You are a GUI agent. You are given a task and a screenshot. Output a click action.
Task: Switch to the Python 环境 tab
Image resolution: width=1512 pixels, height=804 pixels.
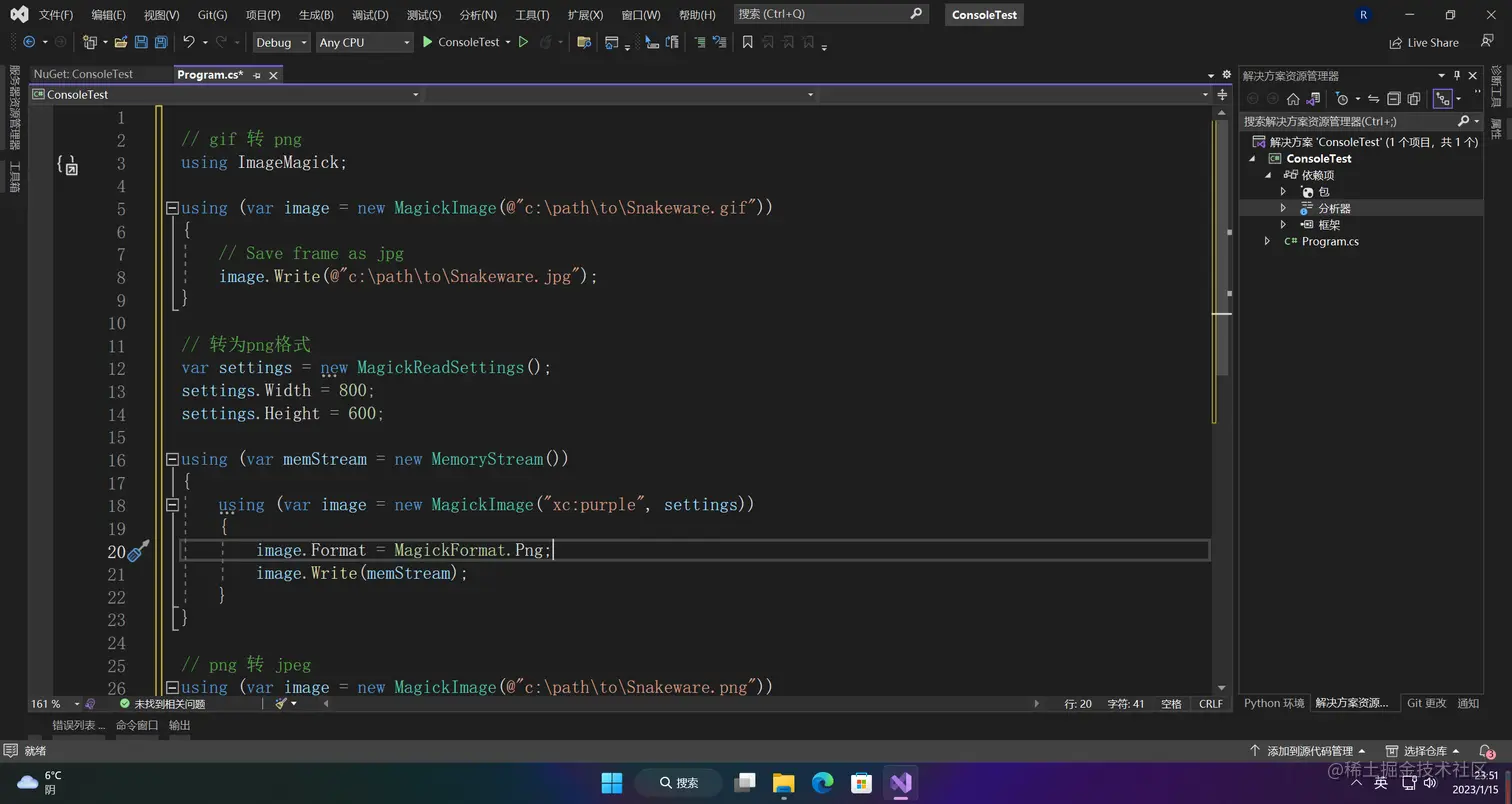pos(1274,703)
